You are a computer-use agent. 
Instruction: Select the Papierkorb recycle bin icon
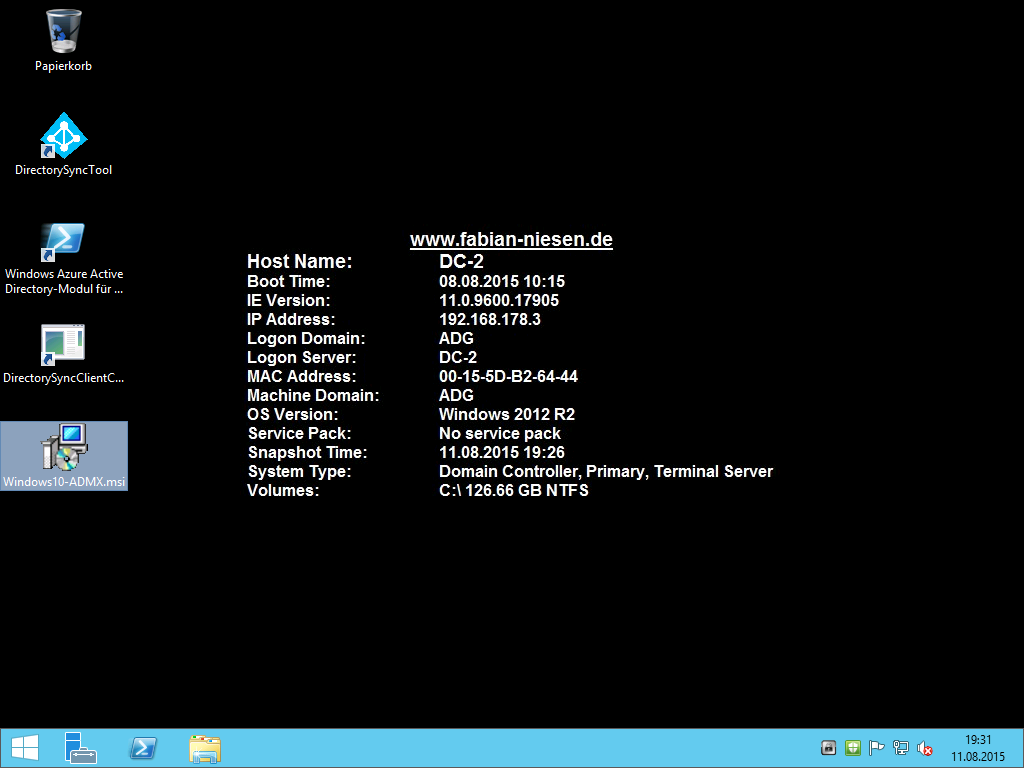point(63,40)
